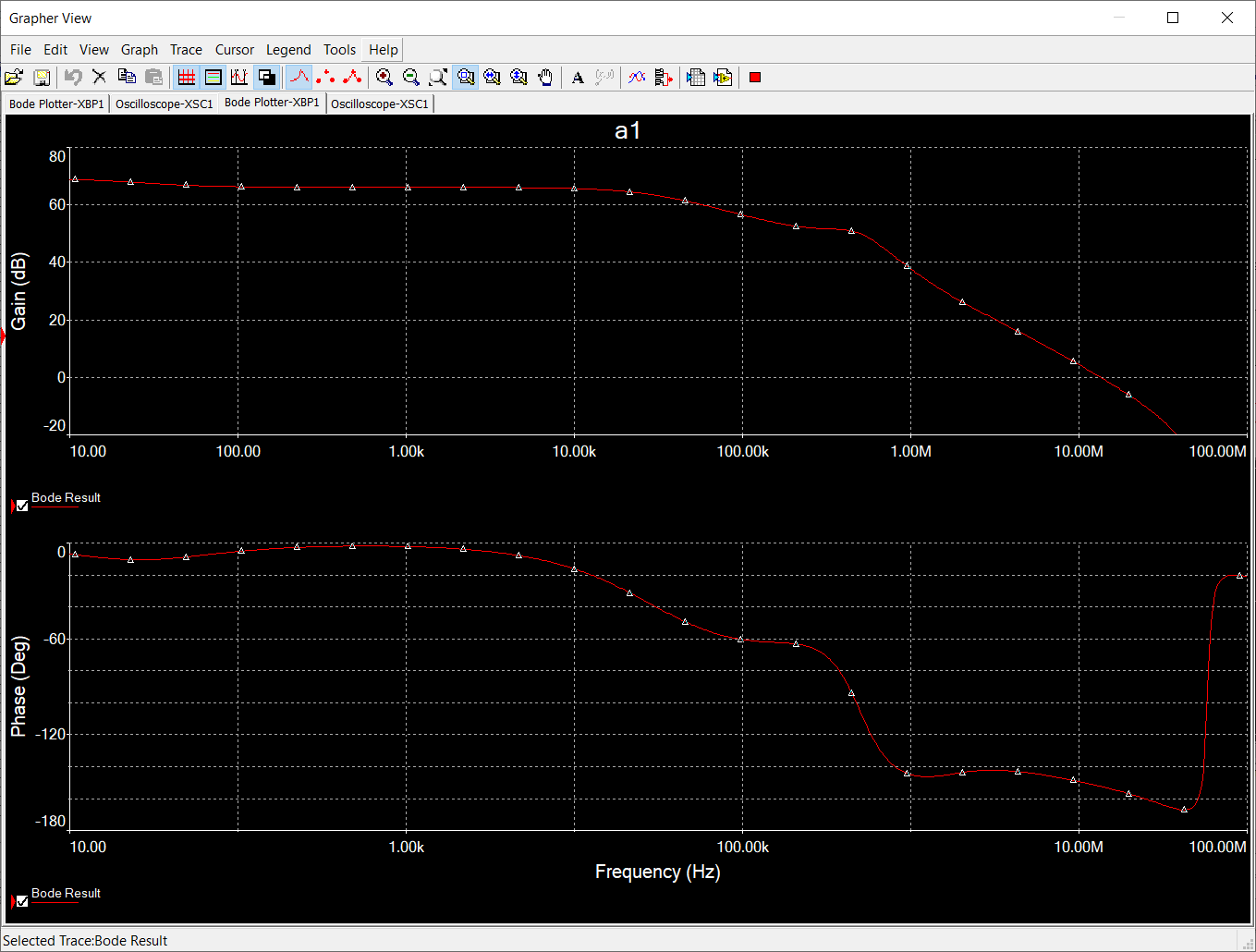Click the export to Excel table icon

(x=696, y=78)
